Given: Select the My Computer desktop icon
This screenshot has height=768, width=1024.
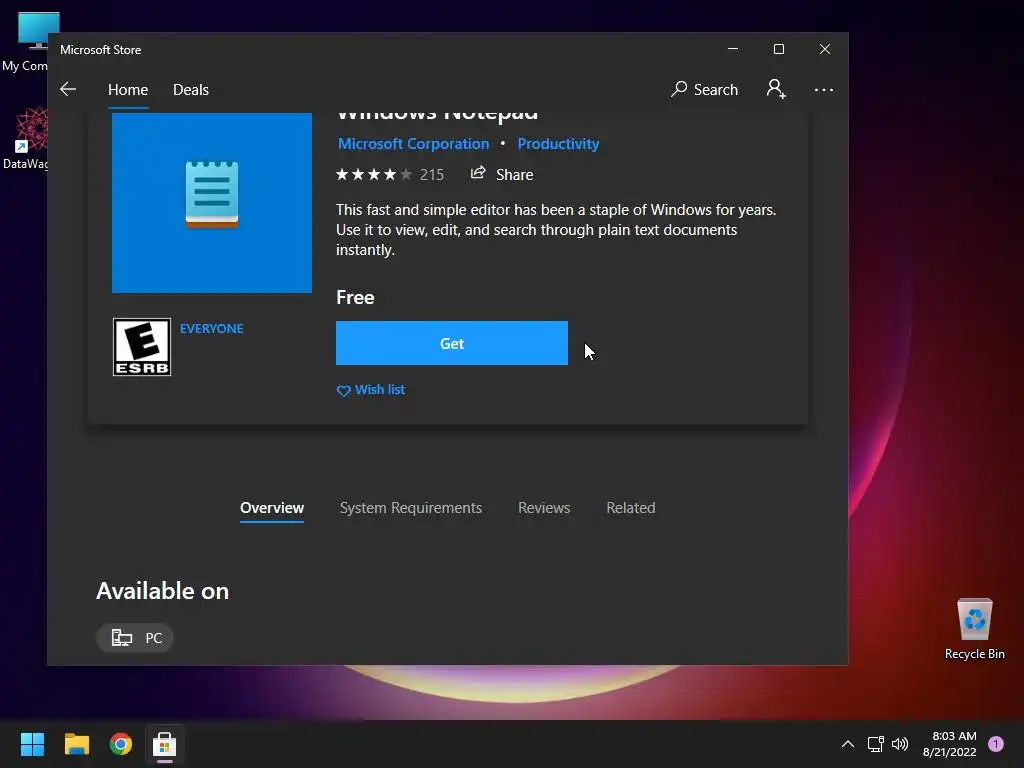Looking at the screenshot, I should coord(26,42).
